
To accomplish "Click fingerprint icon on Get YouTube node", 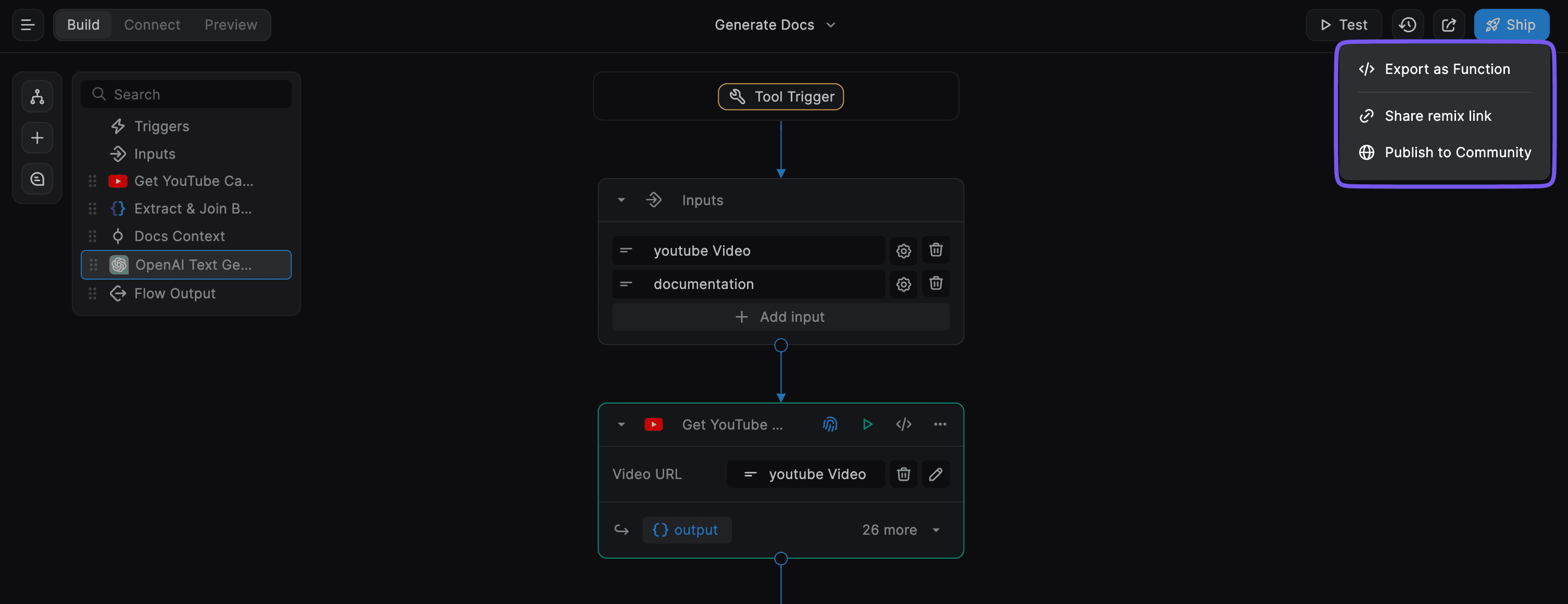I will (x=830, y=424).
